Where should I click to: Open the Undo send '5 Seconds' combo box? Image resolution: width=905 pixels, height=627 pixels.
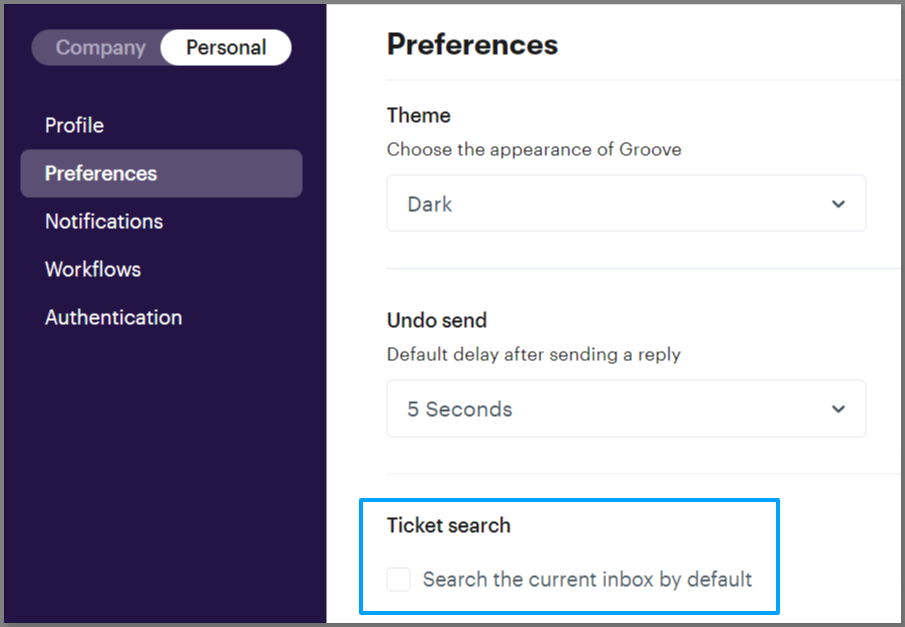625,409
